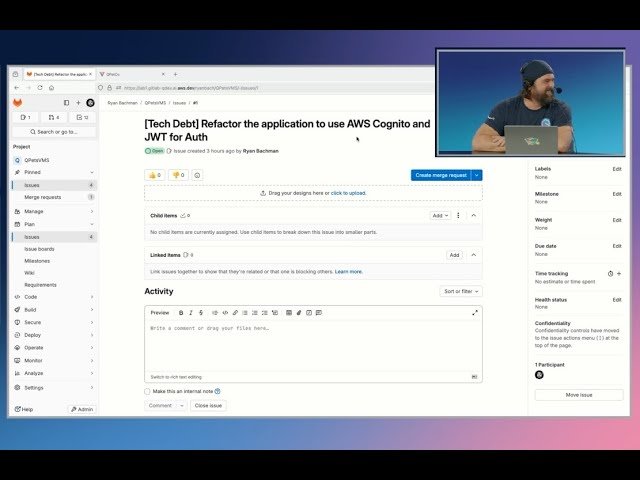Expand the Code sidebar section
Image resolution: width=640 pixels, height=480 pixels.
tap(92, 297)
